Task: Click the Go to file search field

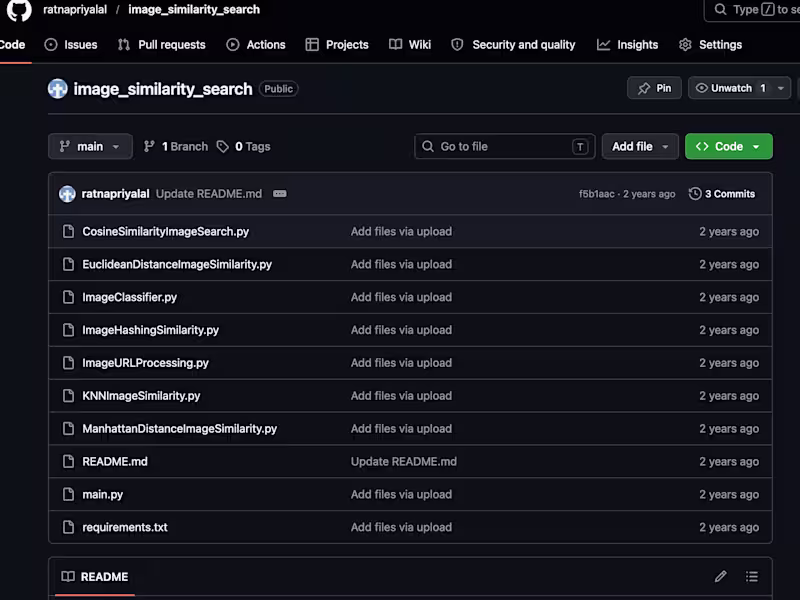Action: [x=505, y=147]
